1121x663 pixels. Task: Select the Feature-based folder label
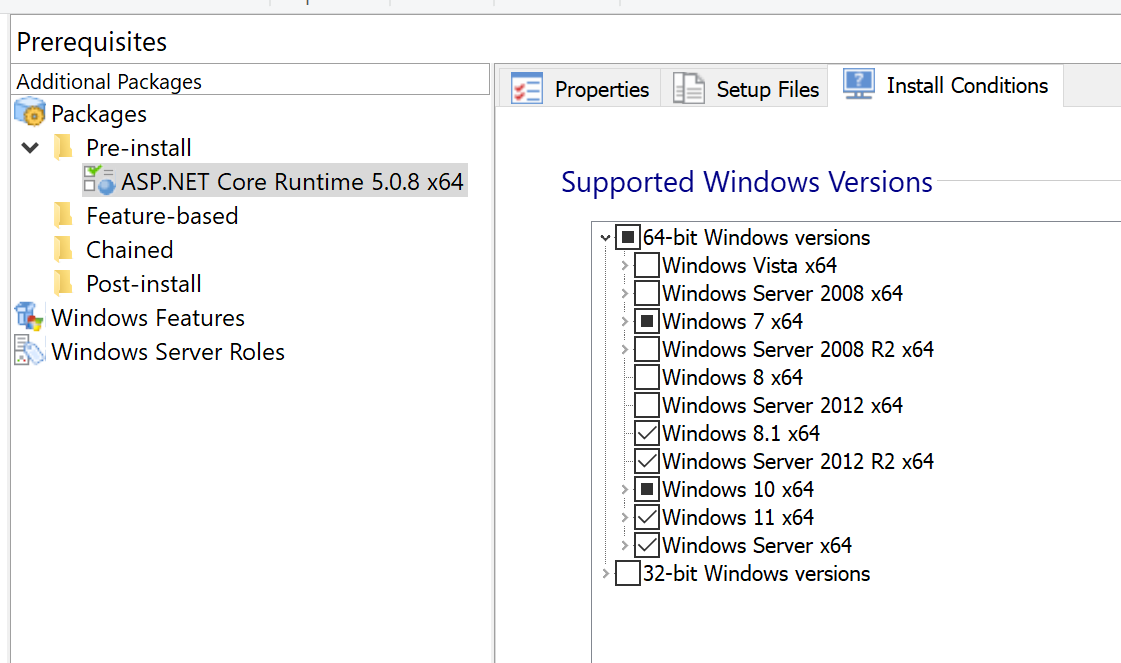tap(162, 215)
